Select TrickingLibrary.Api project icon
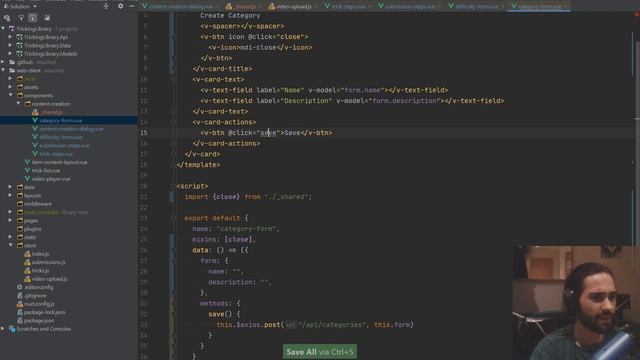Screen dimensions: 640x360 click(19, 37)
